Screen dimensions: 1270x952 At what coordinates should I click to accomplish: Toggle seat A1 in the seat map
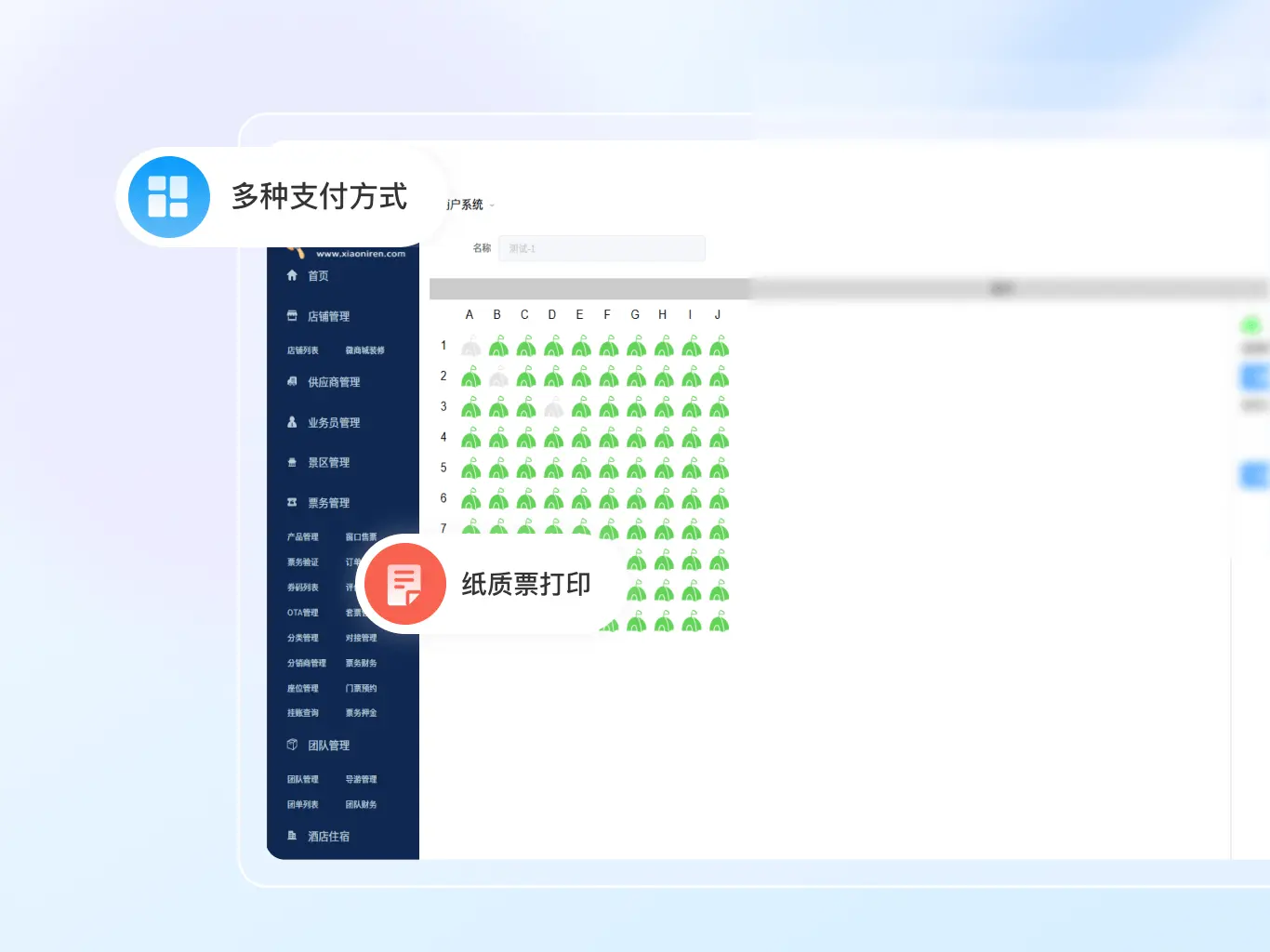[x=470, y=346]
